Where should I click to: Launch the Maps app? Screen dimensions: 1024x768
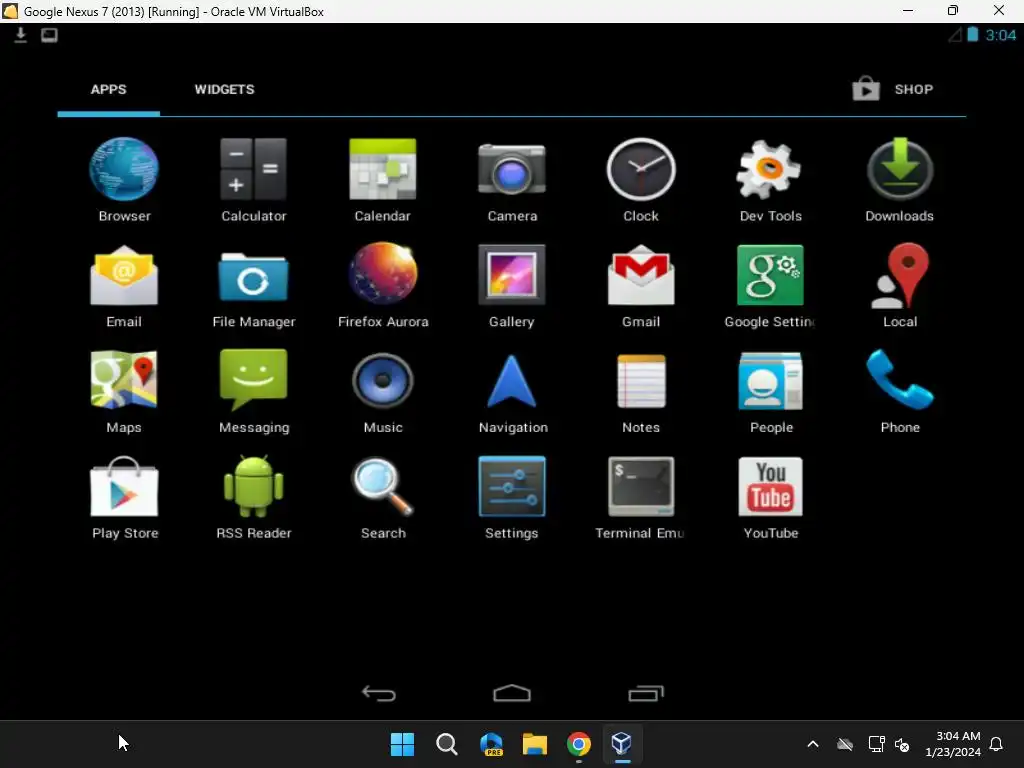coord(124,392)
